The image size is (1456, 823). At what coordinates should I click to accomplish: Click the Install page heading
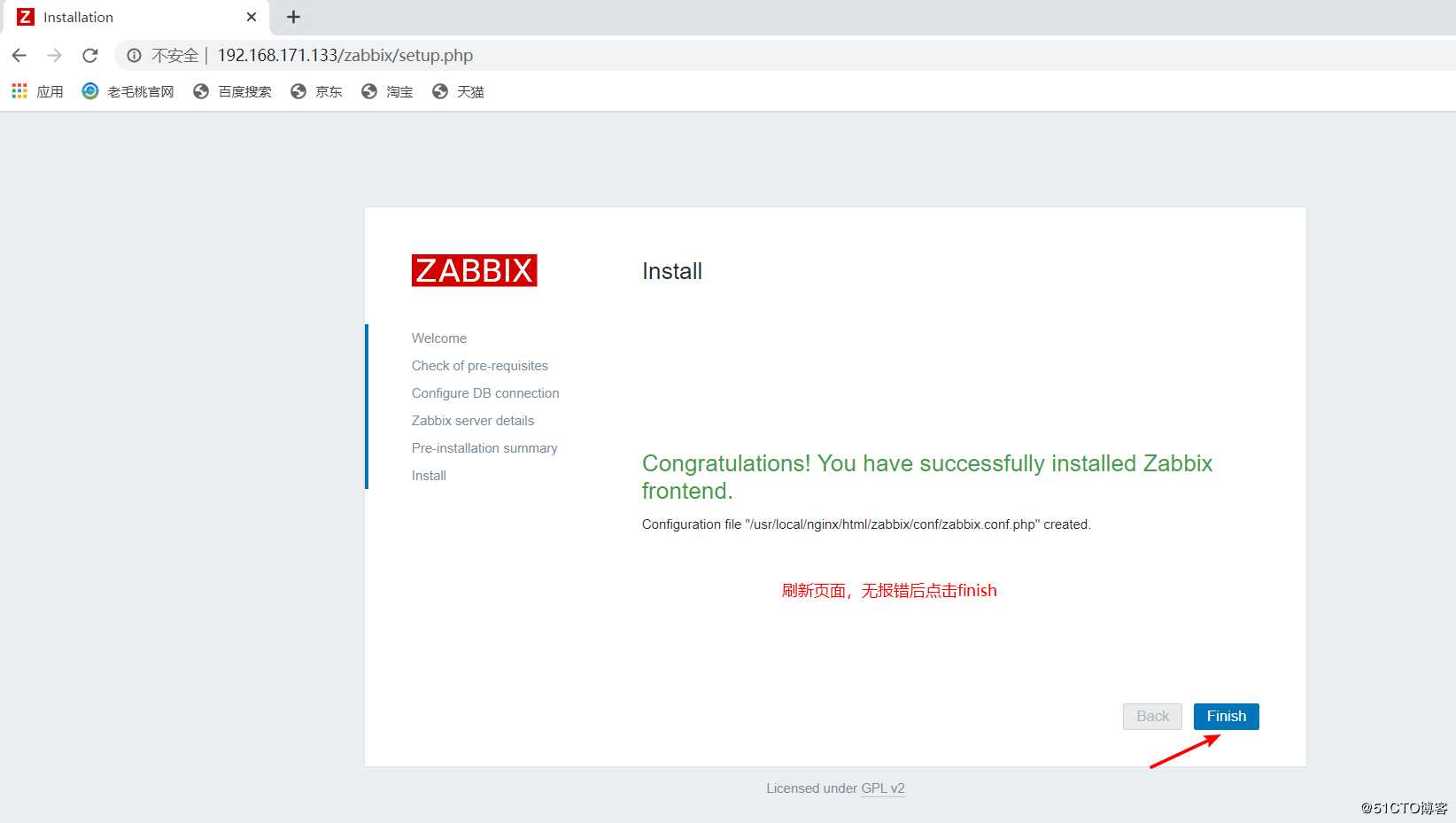click(672, 271)
